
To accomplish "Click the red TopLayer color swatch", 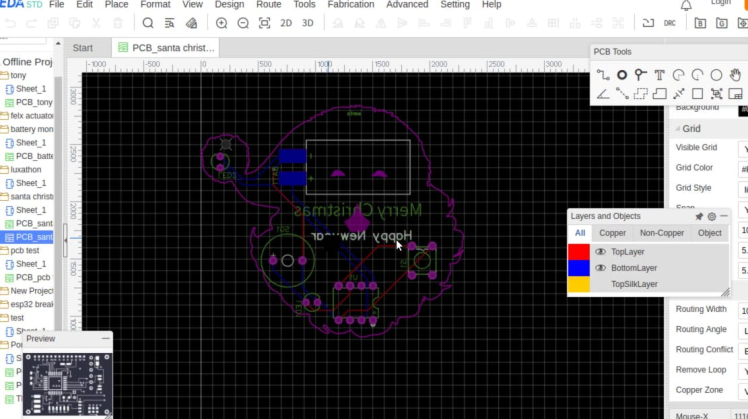I will 578,252.
